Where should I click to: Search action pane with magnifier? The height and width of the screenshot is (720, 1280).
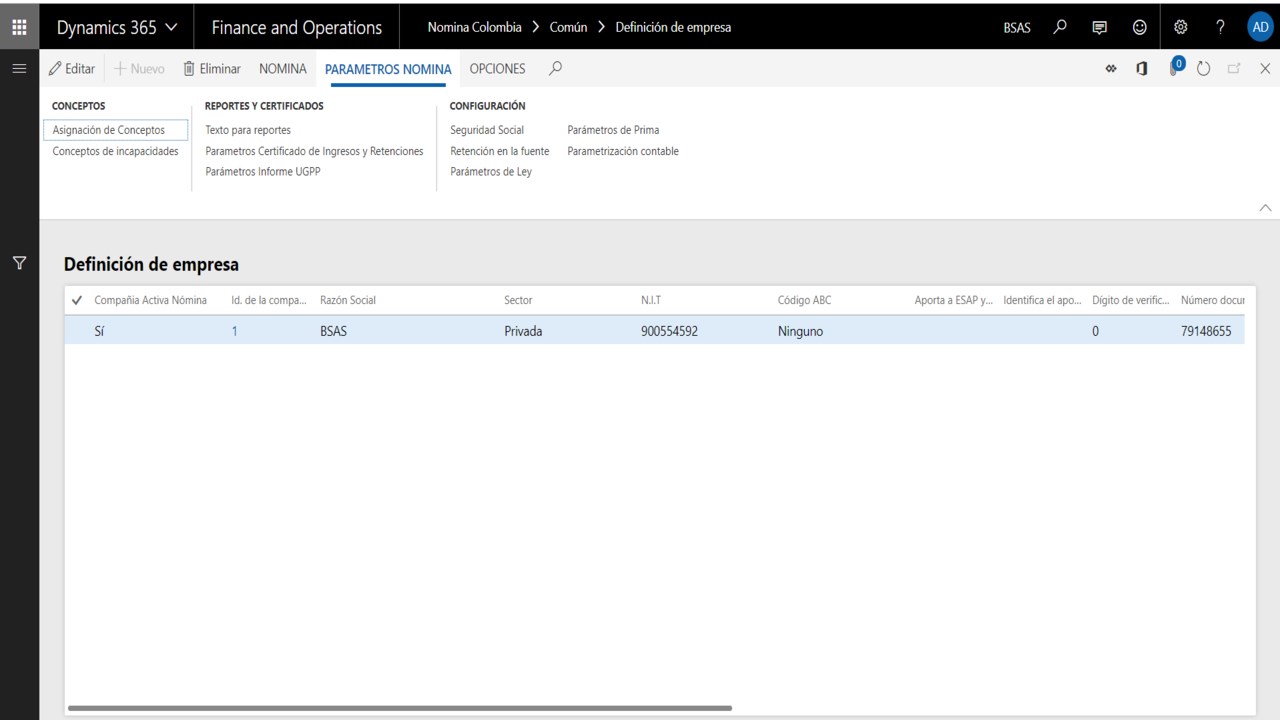556,68
